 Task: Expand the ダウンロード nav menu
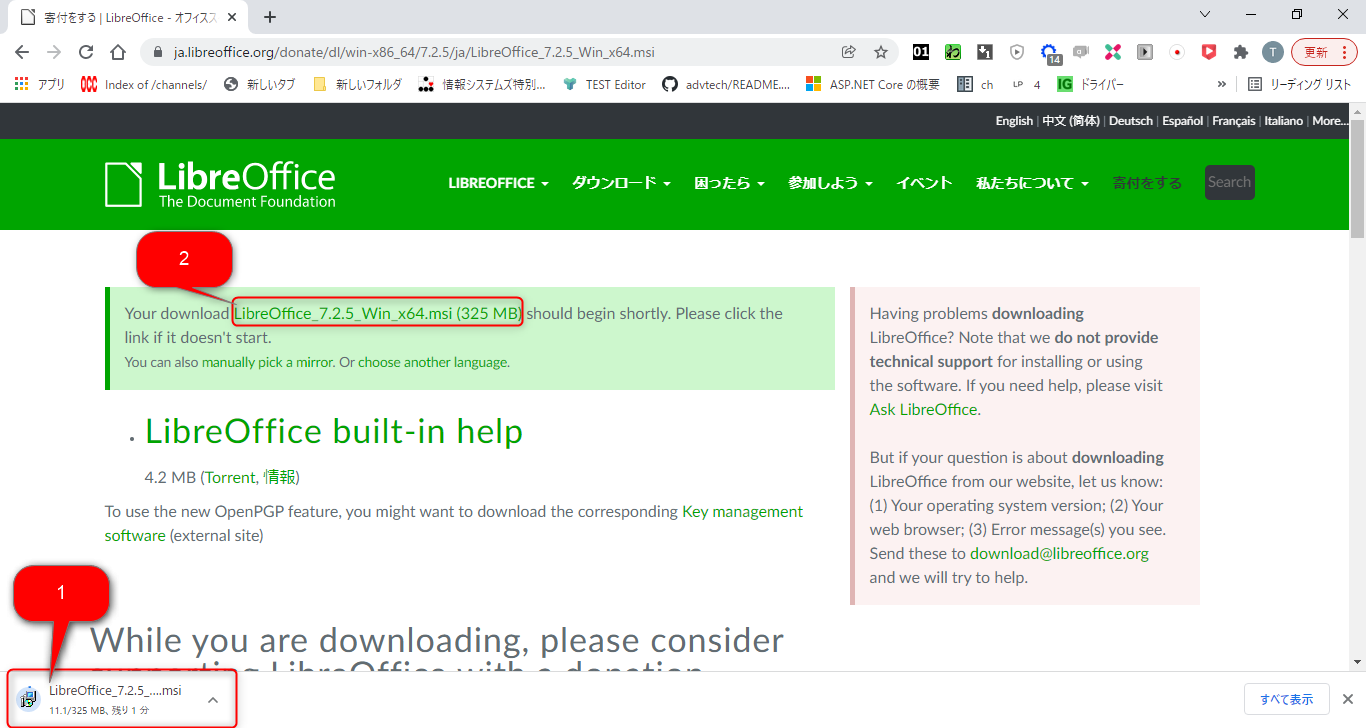[x=621, y=183]
